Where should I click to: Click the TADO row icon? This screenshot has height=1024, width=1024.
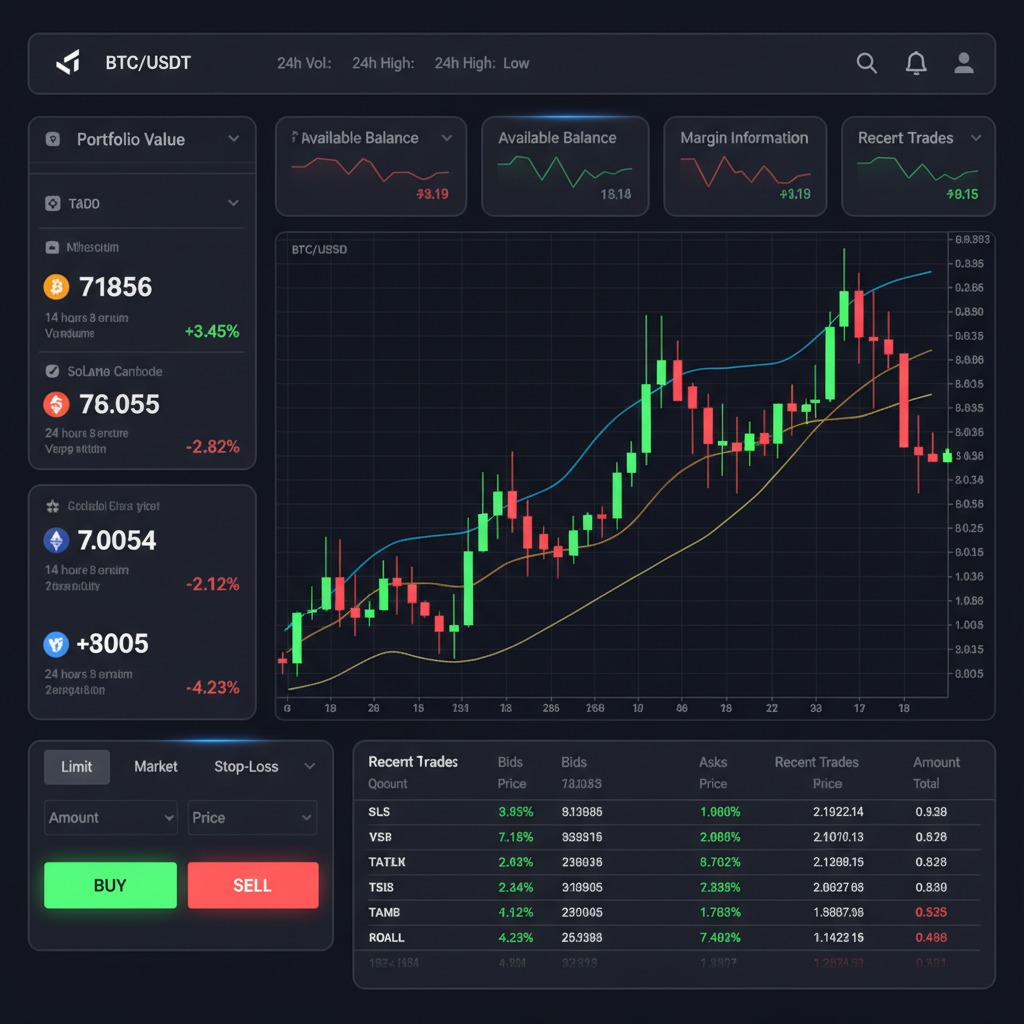coord(53,203)
